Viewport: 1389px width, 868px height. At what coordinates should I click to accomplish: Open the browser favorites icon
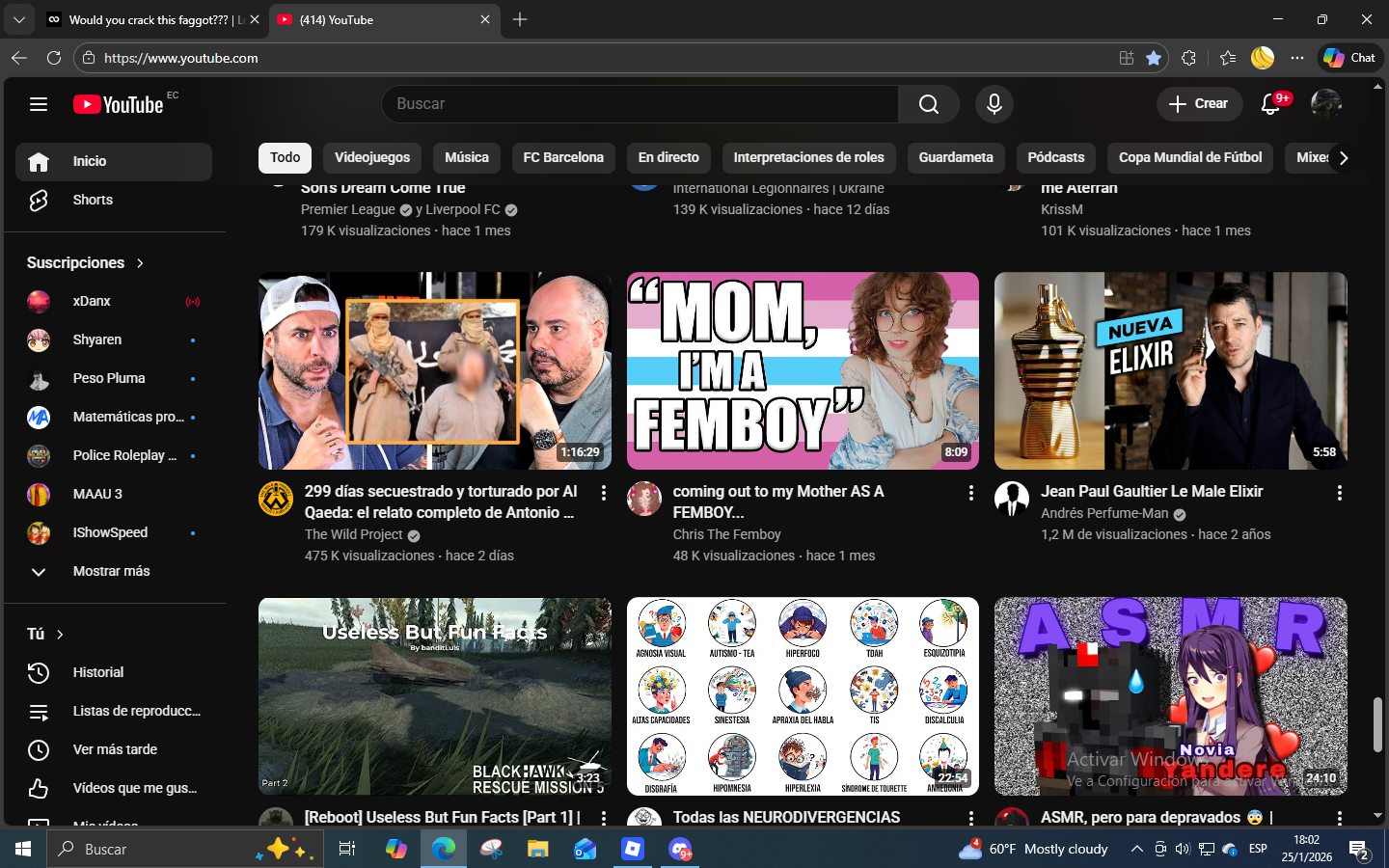coord(1228,58)
